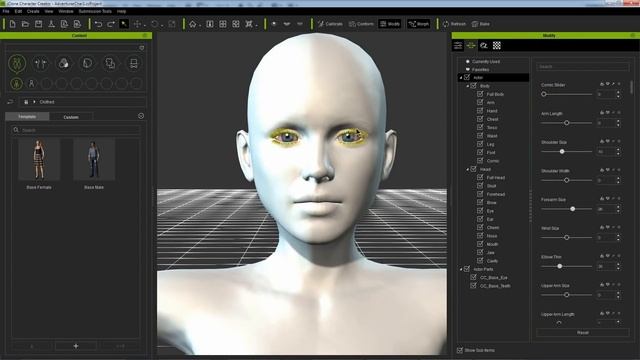640x360 pixels.
Task: Select the Actor avatar category icon
Action: (x=17, y=63)
